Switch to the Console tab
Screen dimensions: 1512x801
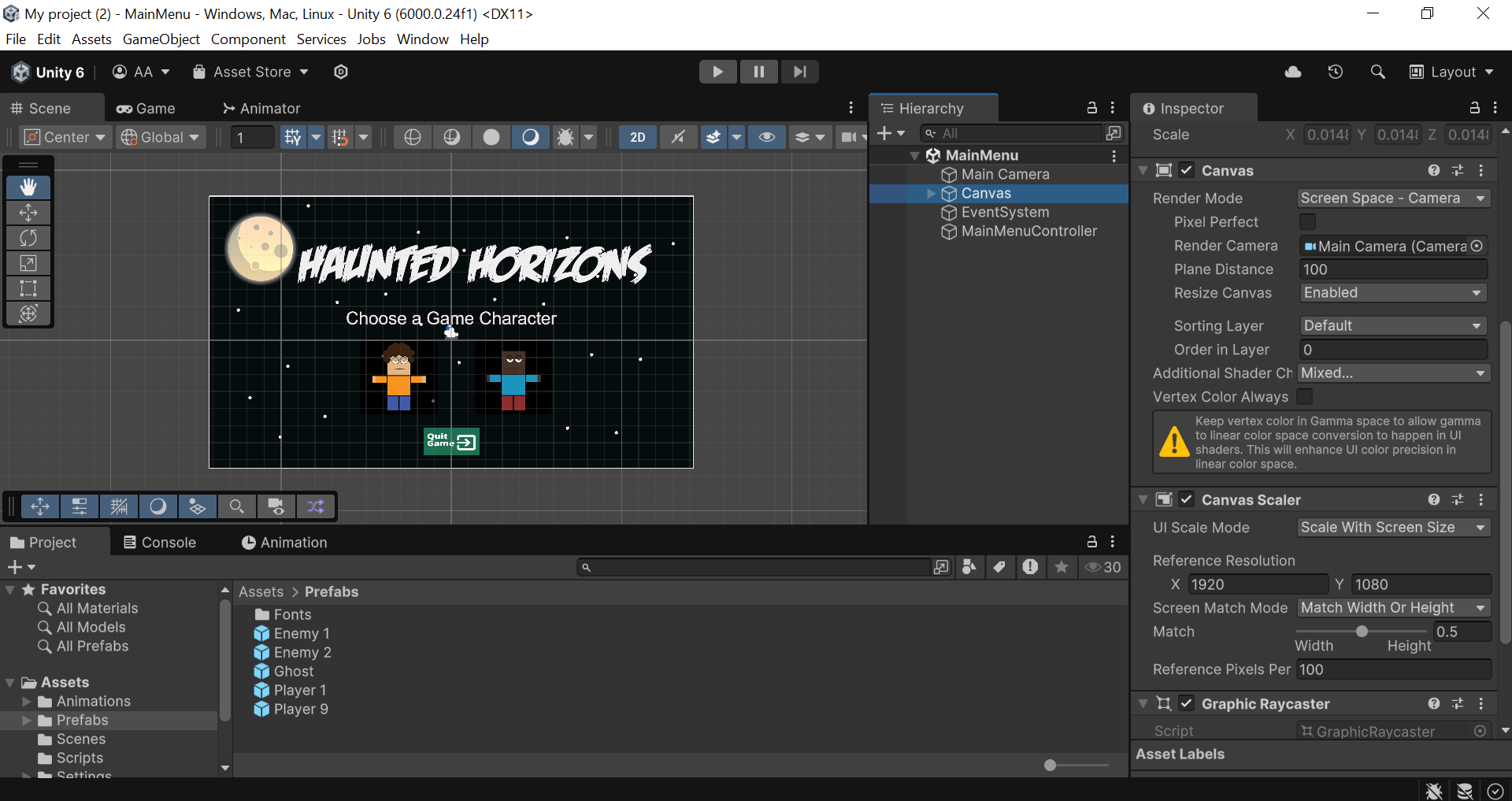coord(160,543)
